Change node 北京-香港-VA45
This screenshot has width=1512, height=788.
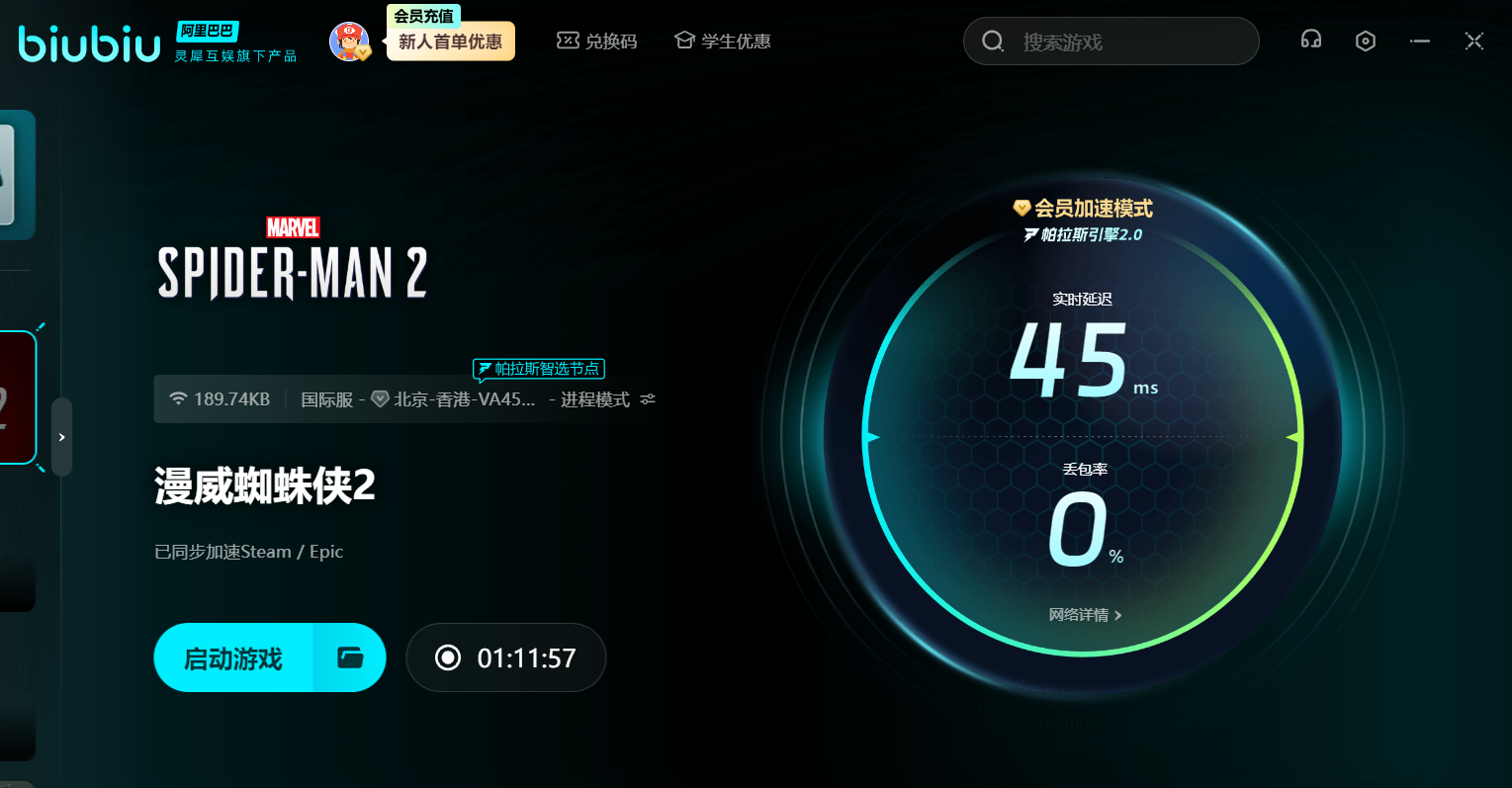tap(455, 399)
